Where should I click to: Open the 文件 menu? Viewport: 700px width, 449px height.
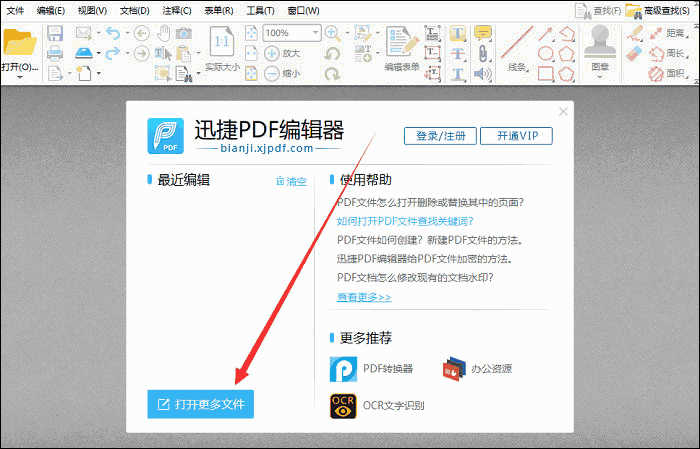pos(16,10)
